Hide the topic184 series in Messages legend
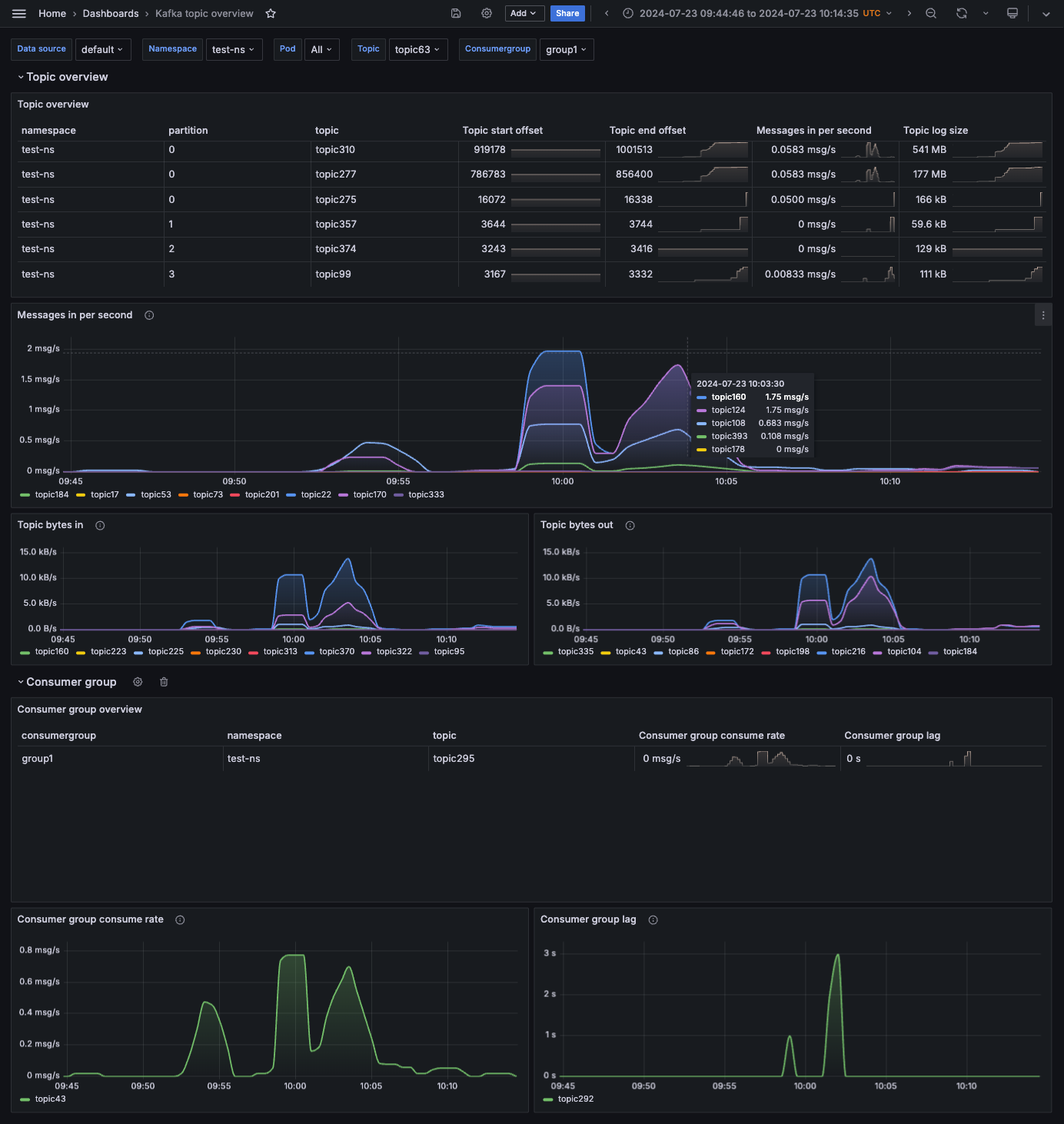The height and width of the screenshot is (1124, 1064). (51, 494)
